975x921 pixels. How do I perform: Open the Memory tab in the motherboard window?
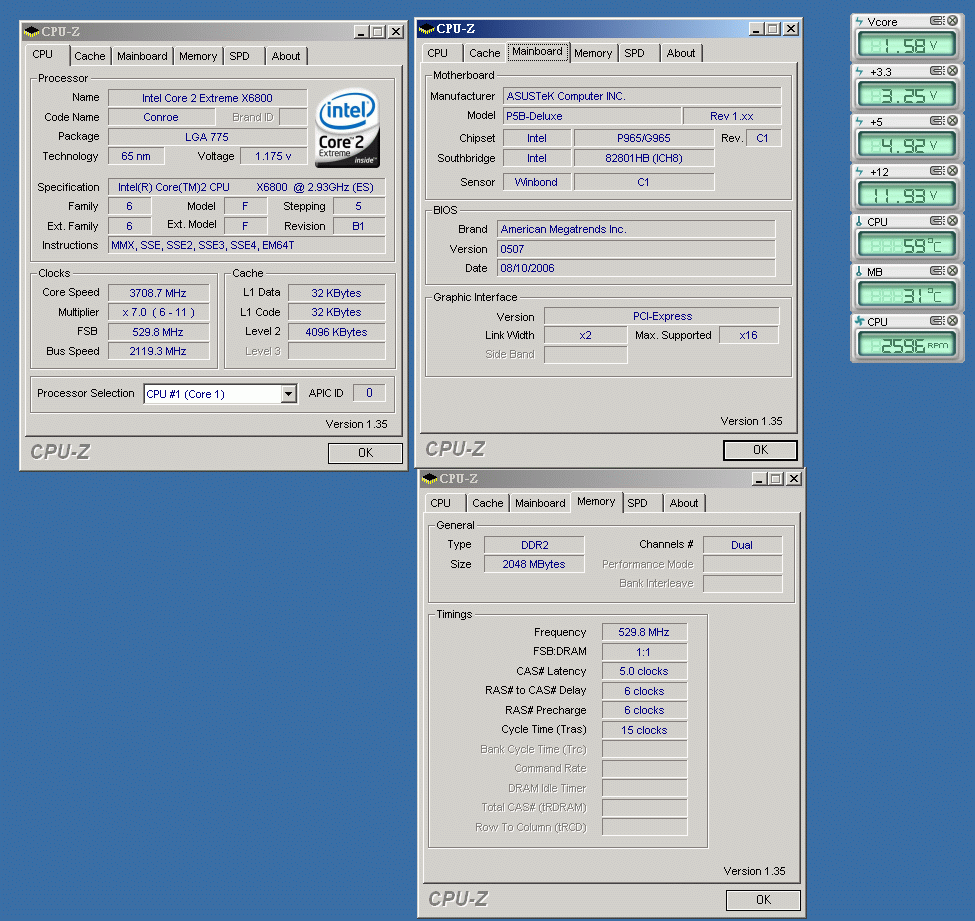click(593, 53)
